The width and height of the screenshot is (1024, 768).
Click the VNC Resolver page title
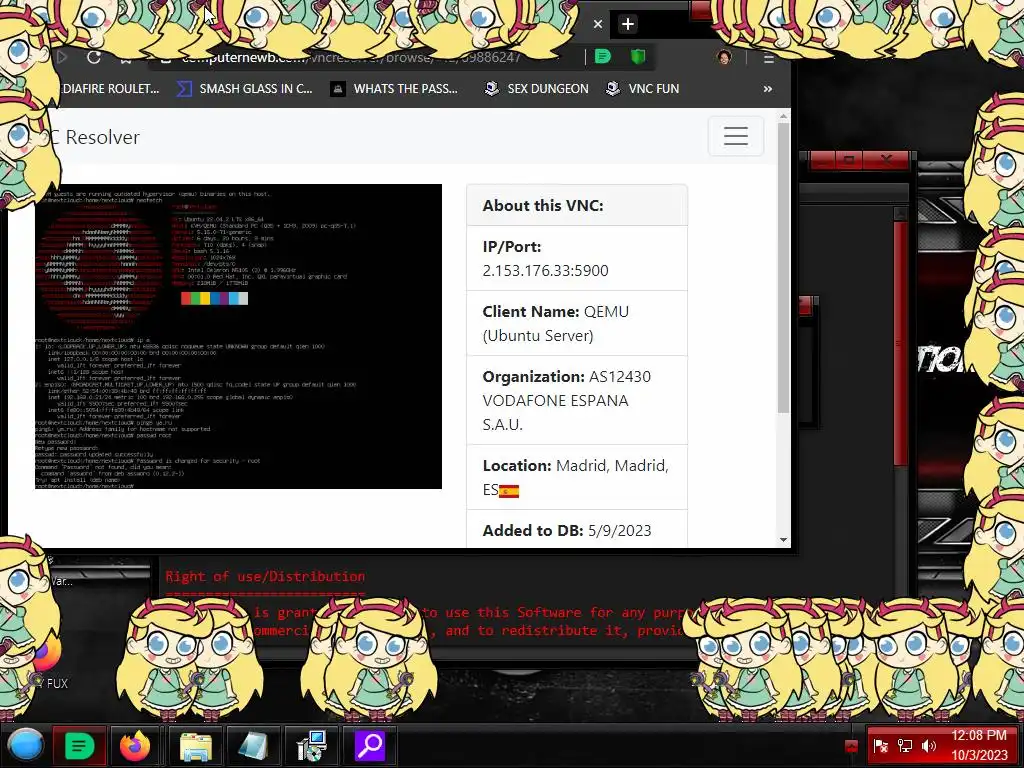[x=95, y=137]
